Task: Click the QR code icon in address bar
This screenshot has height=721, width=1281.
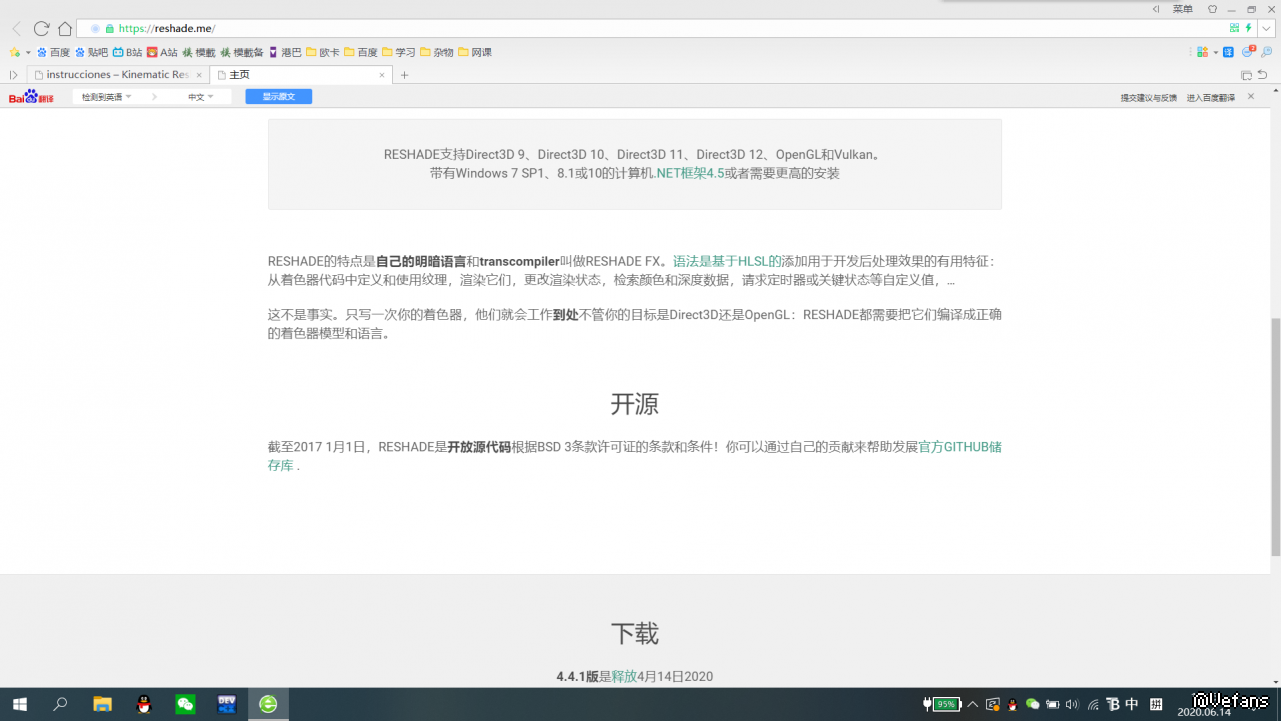Action: pyautogui.click(x=1234, y=28)
